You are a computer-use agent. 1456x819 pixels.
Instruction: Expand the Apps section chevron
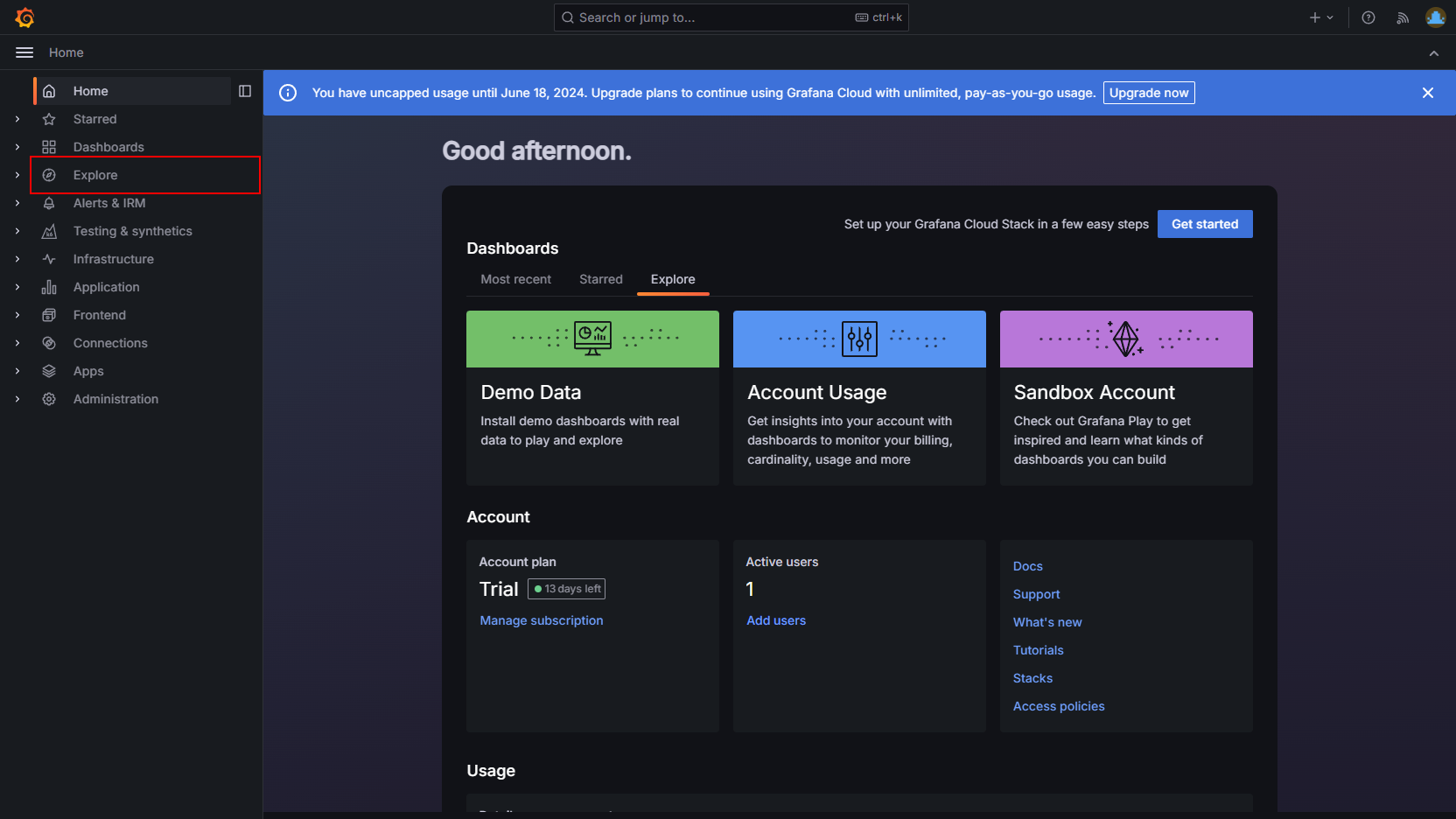pos(17,371)
